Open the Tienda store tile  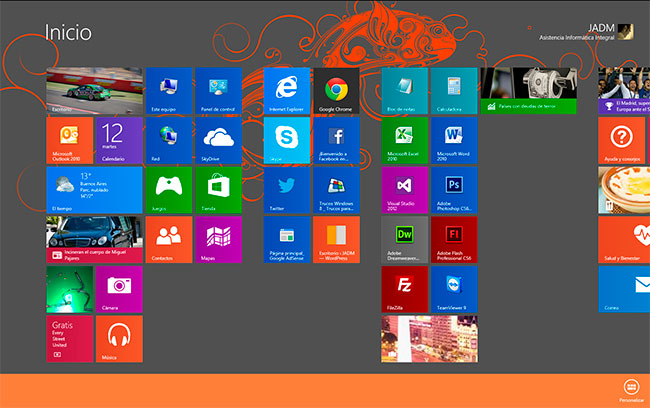(218, 190)
